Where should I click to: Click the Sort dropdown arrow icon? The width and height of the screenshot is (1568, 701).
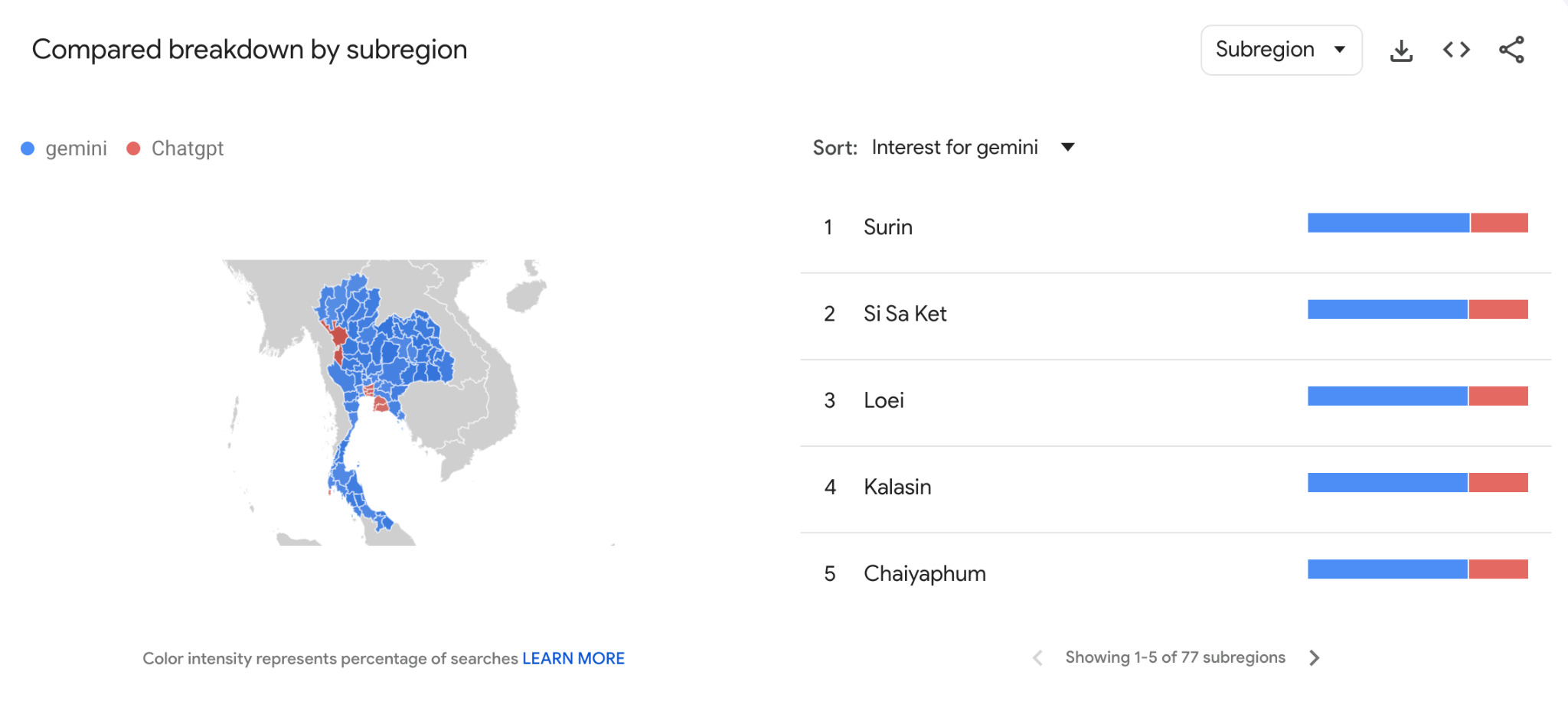click(1068, 147)
